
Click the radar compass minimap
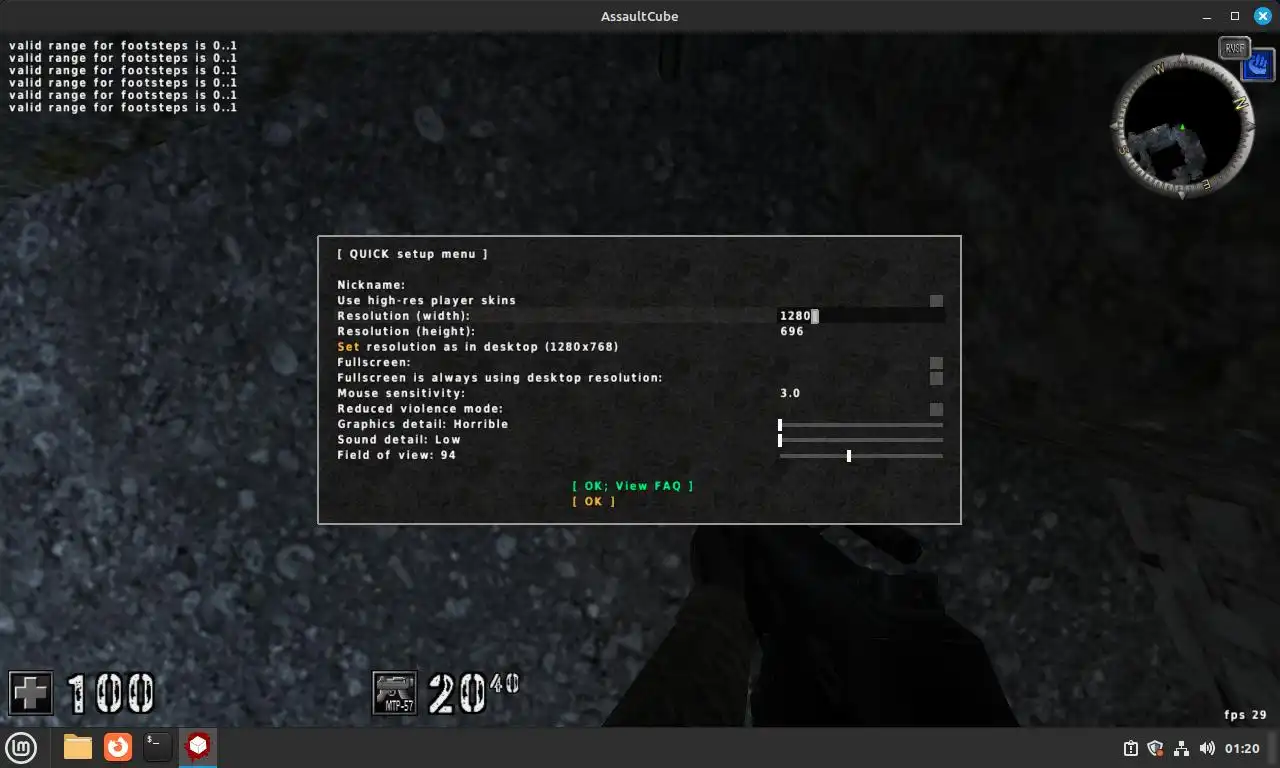point(1182,127)
